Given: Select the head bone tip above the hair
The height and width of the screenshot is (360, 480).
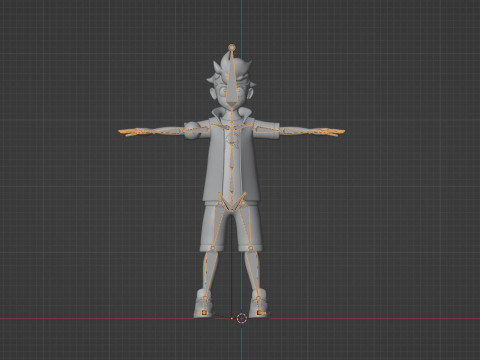Looking at the screenshot, I should [232, 48].
